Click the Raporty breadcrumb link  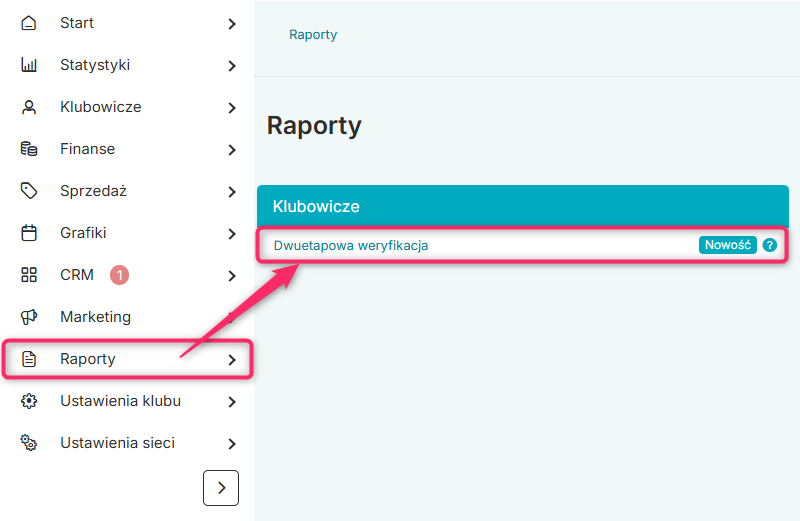[313, 35]
